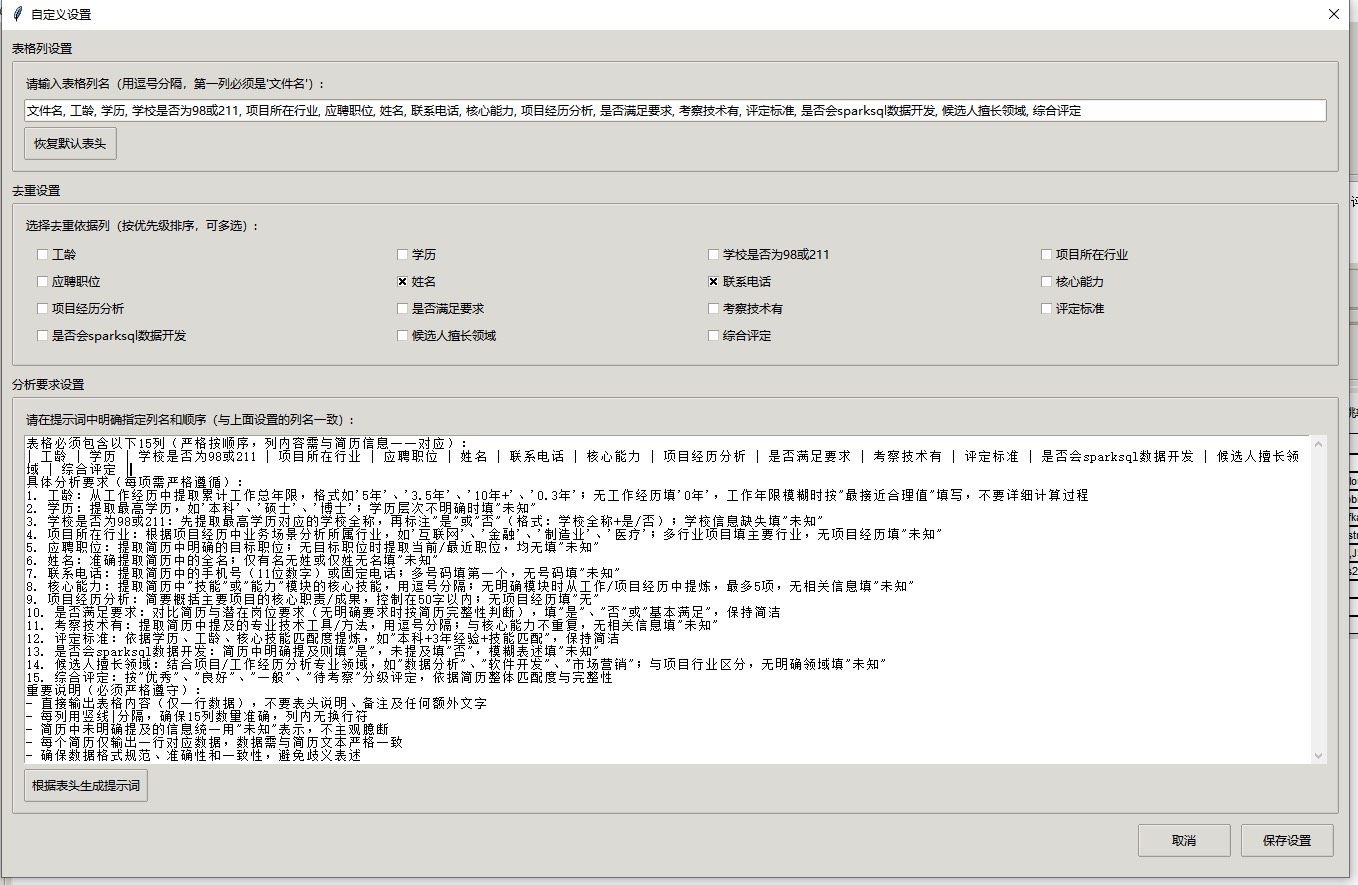Tick the 项目所在行业 checkbox

[1047, 255]
